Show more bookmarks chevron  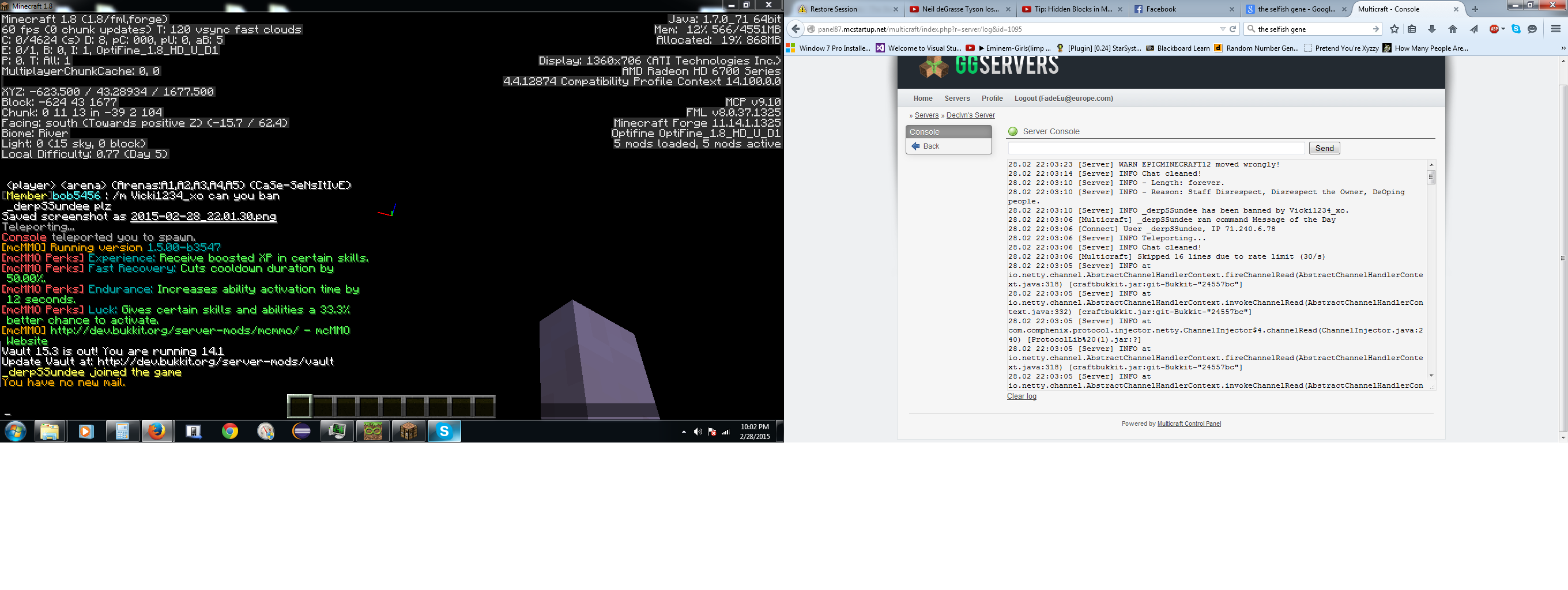[x=1562, y=48]
